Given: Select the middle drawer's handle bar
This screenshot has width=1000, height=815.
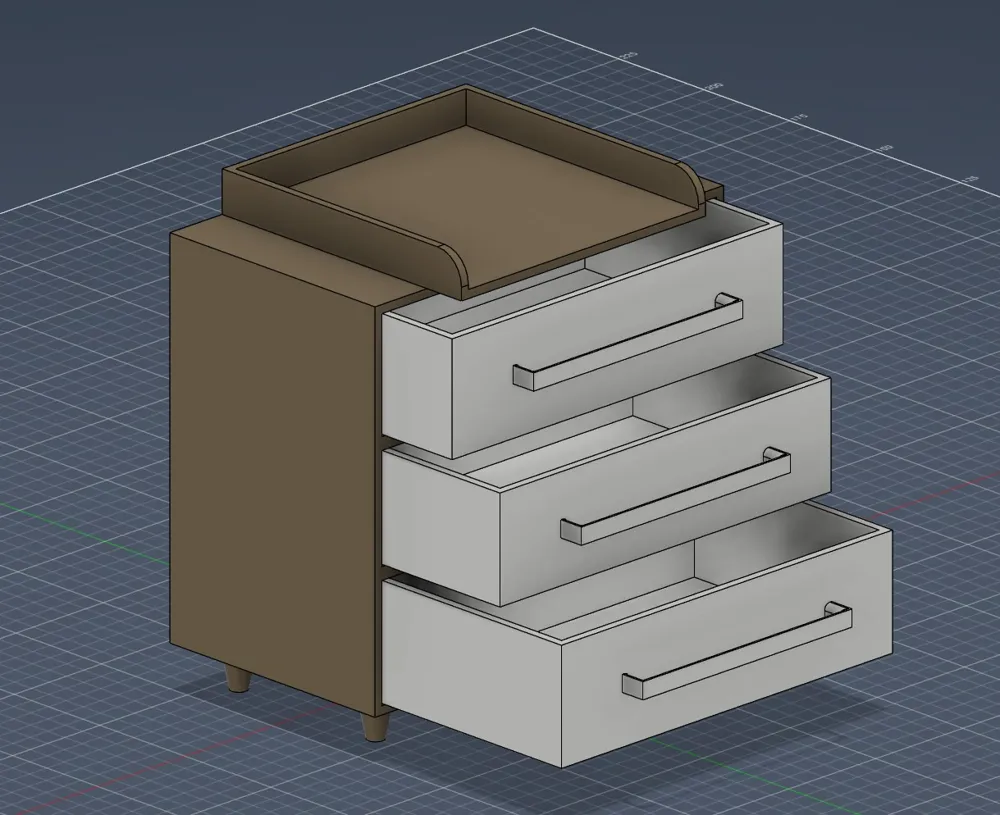Looking at the screenshot, I should tap(676, 496).
